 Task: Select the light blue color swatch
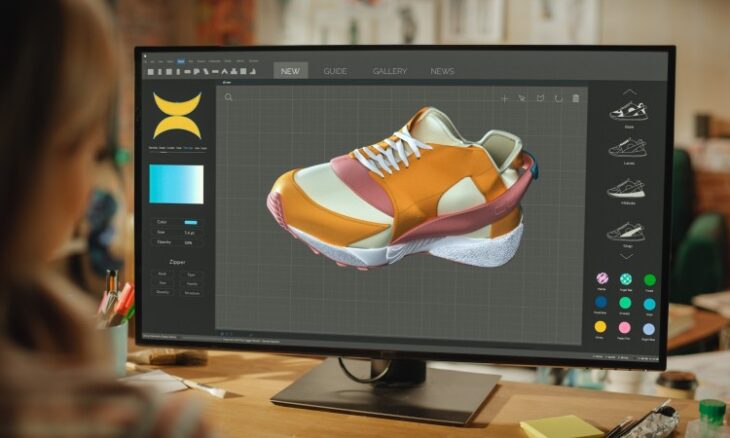coord(648,329)
